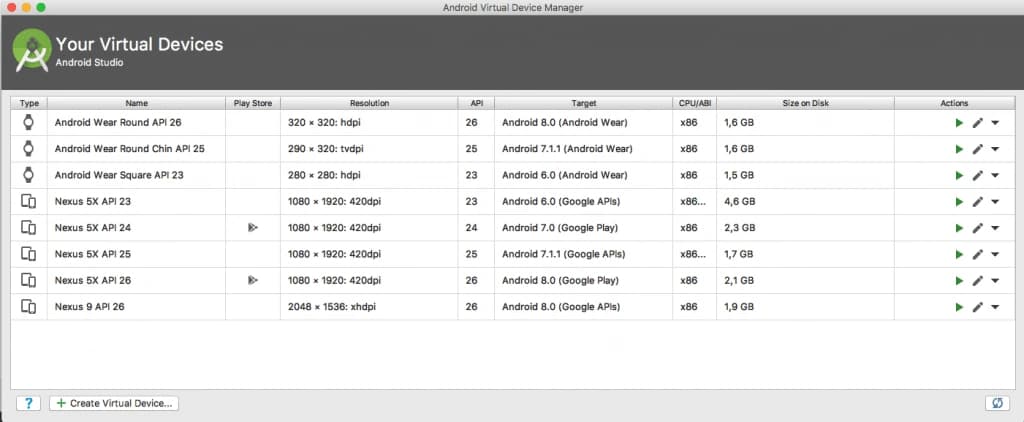Select the Android Wear Round Chin API 25 name
Screen dimensions: 1024x422
[130, 149]
